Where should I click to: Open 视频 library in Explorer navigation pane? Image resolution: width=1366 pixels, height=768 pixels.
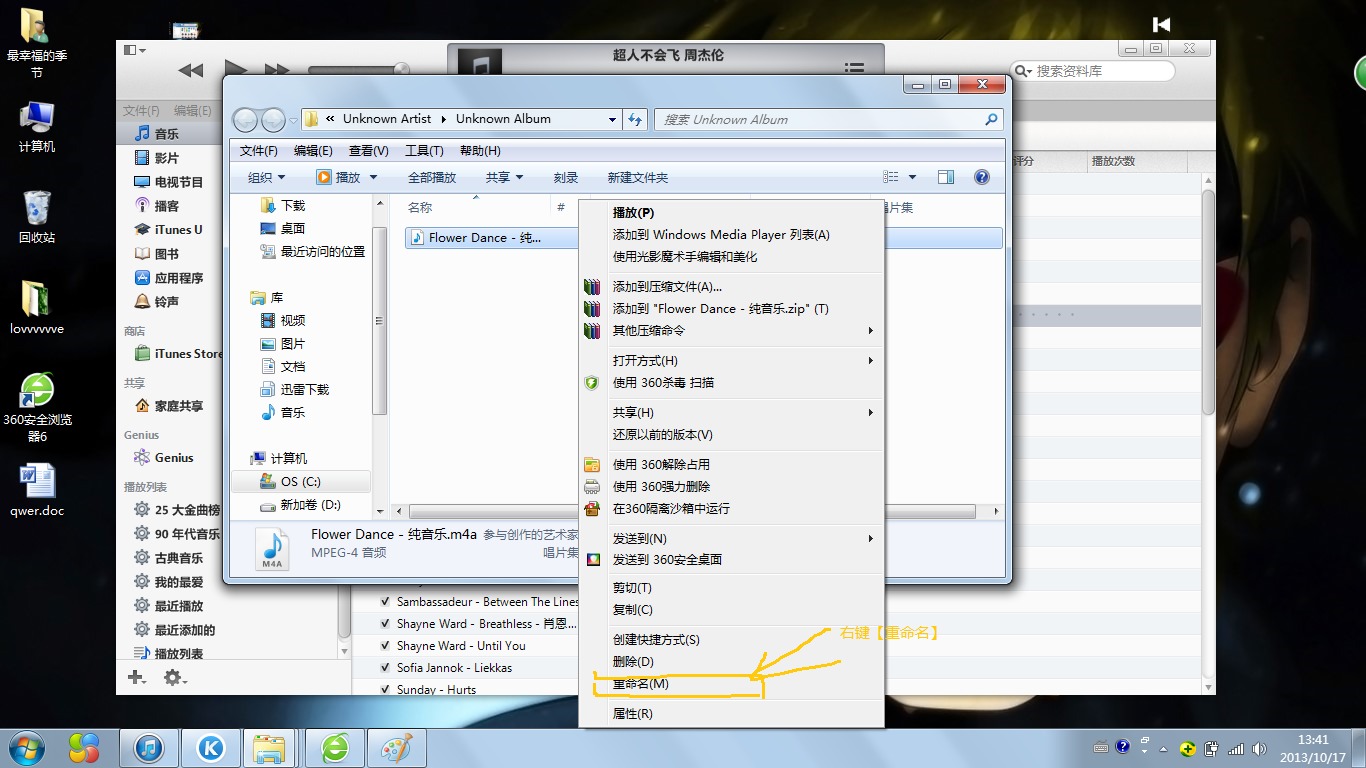pyautogui.click(x=283, y=320)
